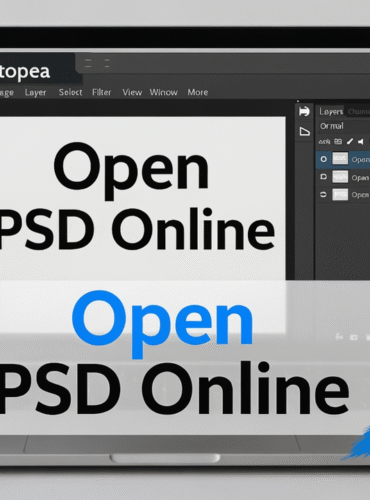Open the Window menu
Image resolution: width=370 pixels, height=500 pixels.
click(163, 92)
